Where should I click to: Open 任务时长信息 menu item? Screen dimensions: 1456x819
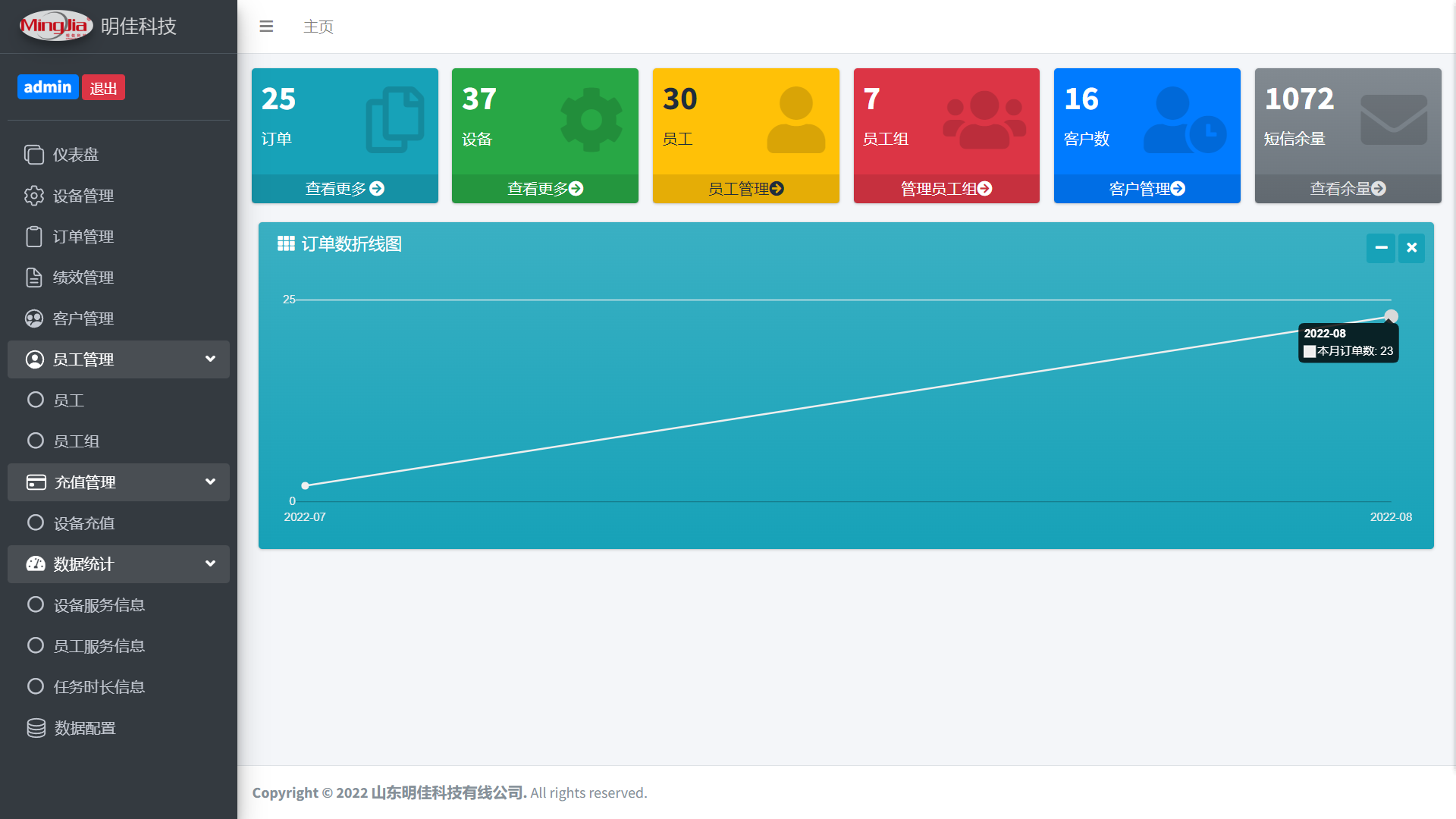click(99, 687)
